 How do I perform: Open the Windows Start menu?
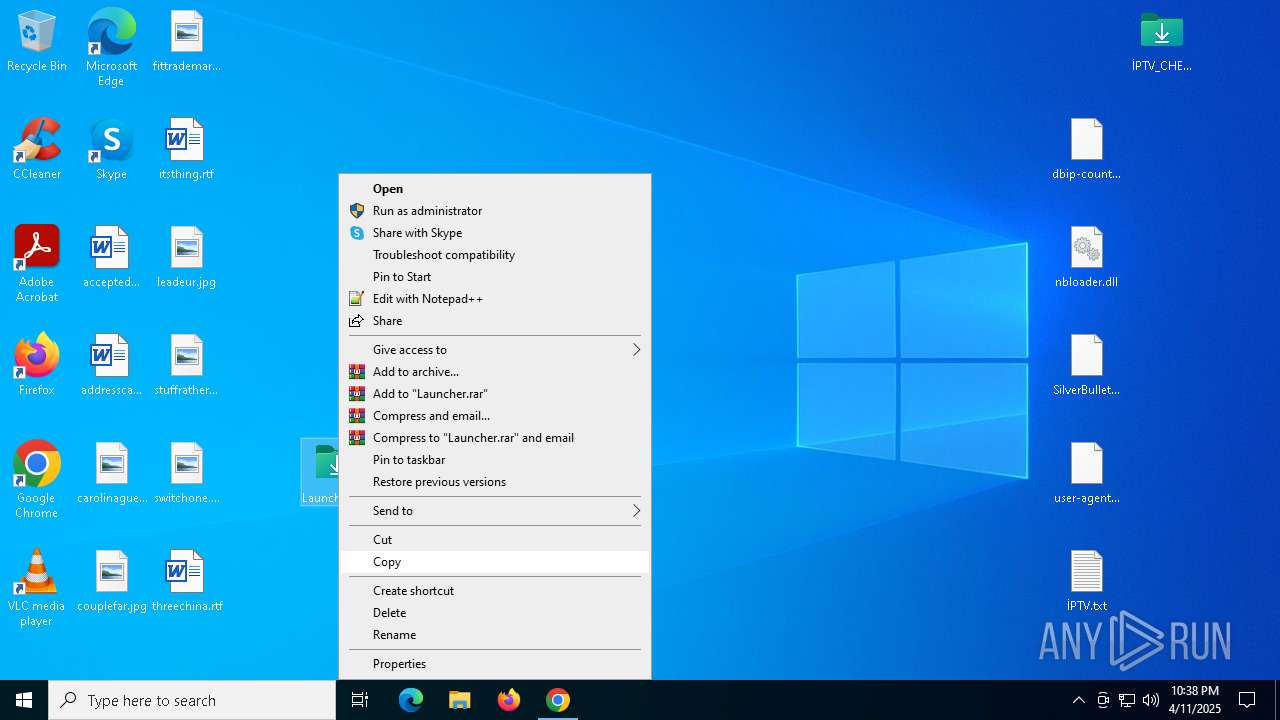pyautogui.click(x=24, y=700)
